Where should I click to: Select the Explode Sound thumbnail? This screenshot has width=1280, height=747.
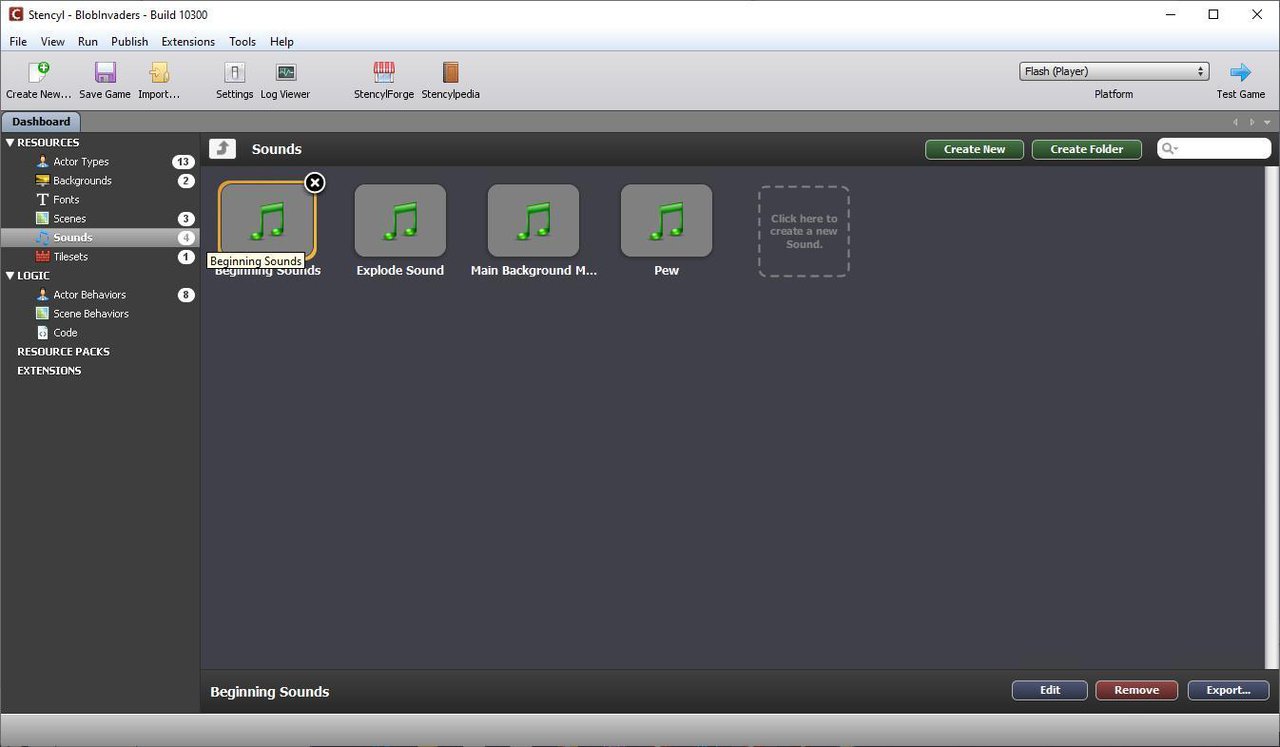(400, 220)
